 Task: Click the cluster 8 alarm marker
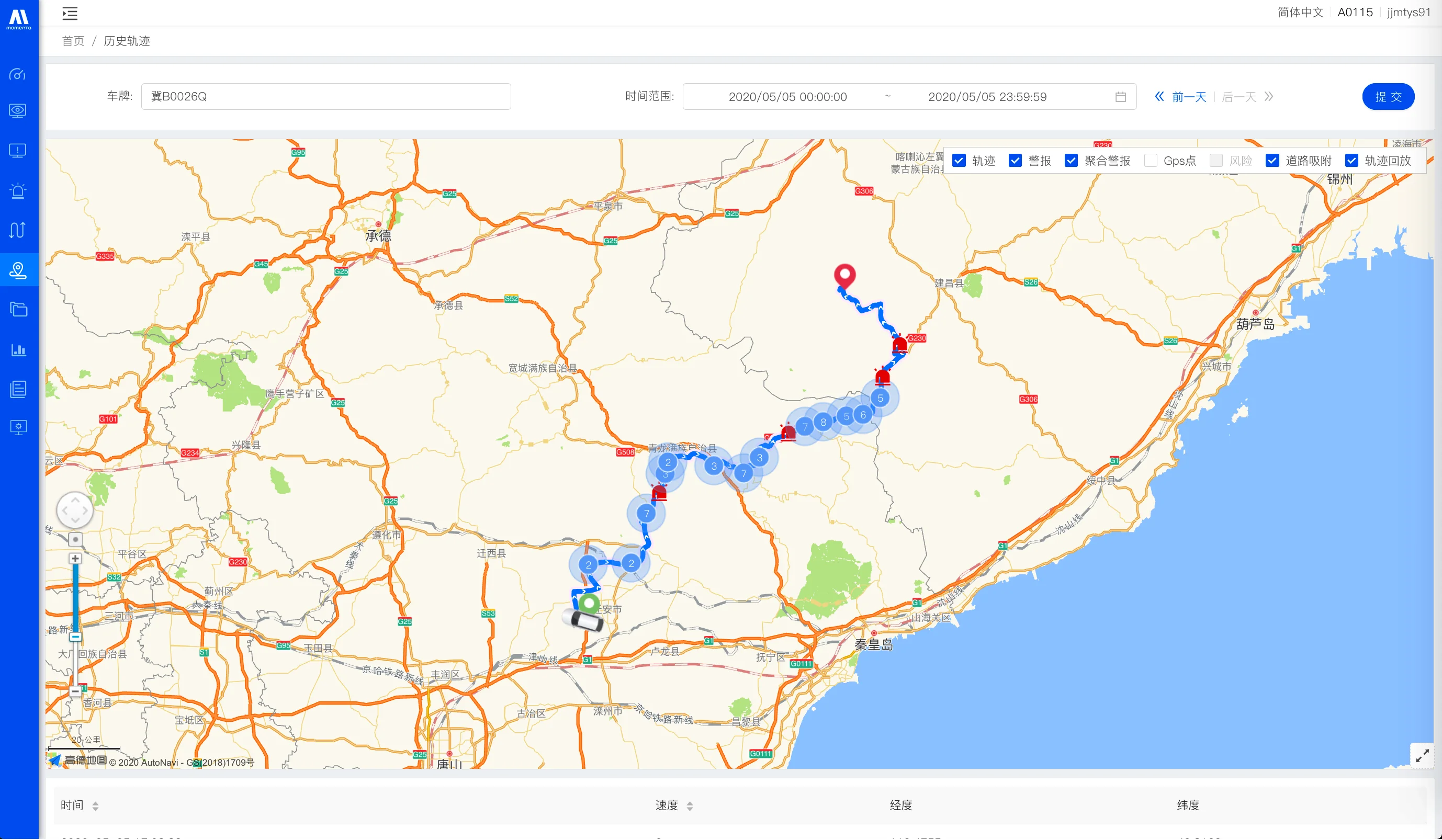click(x=823, y=423)
